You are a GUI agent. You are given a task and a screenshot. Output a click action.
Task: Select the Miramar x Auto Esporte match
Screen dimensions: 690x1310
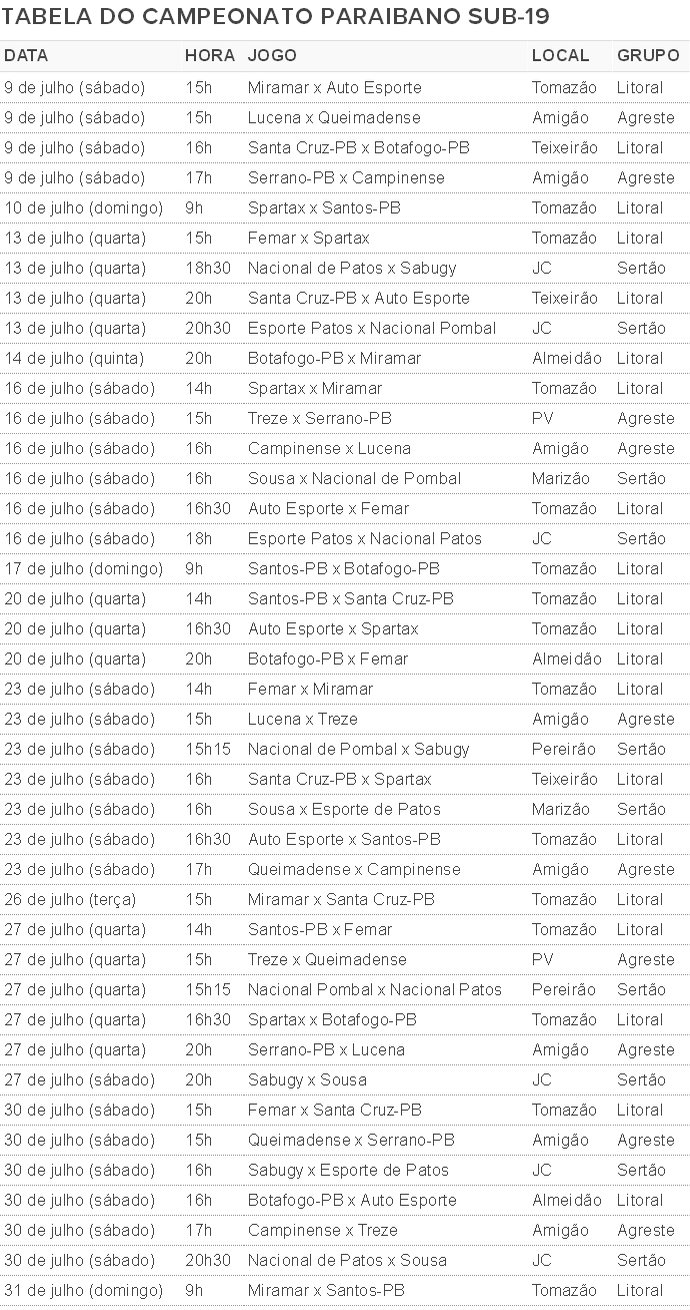[334, 88]
